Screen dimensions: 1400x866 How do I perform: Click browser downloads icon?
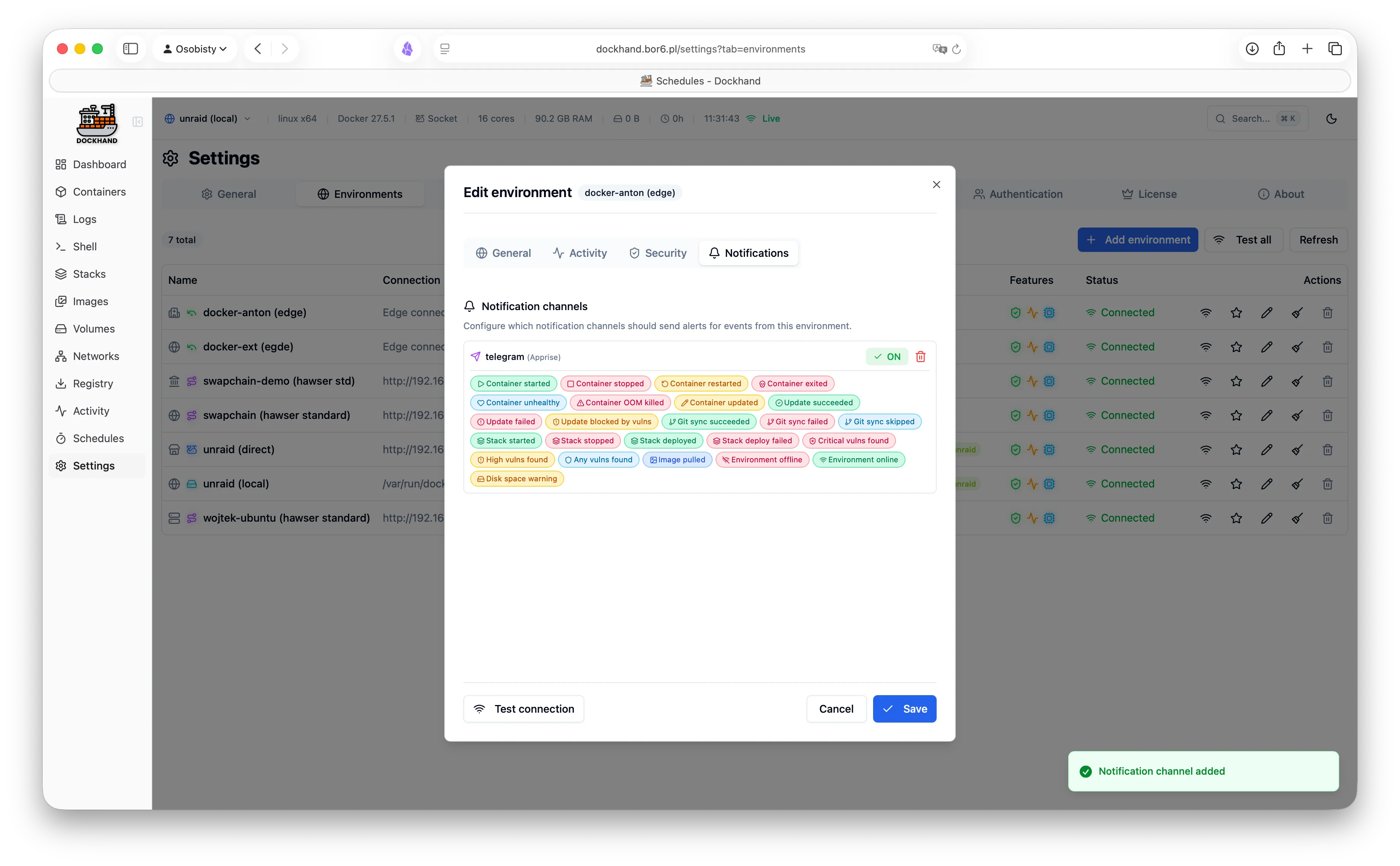1252,49
